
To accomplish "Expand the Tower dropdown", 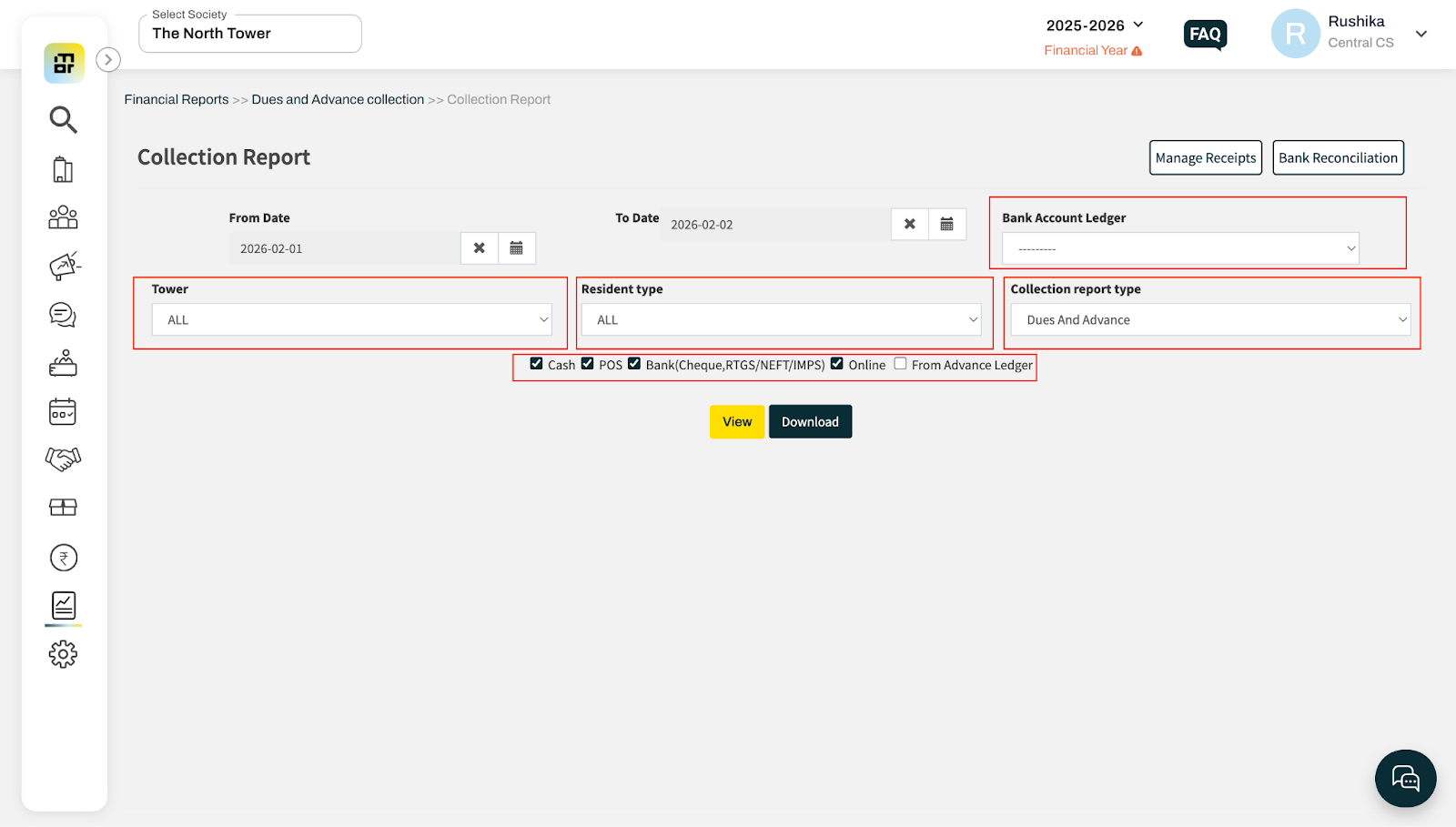I will point(351,320).
